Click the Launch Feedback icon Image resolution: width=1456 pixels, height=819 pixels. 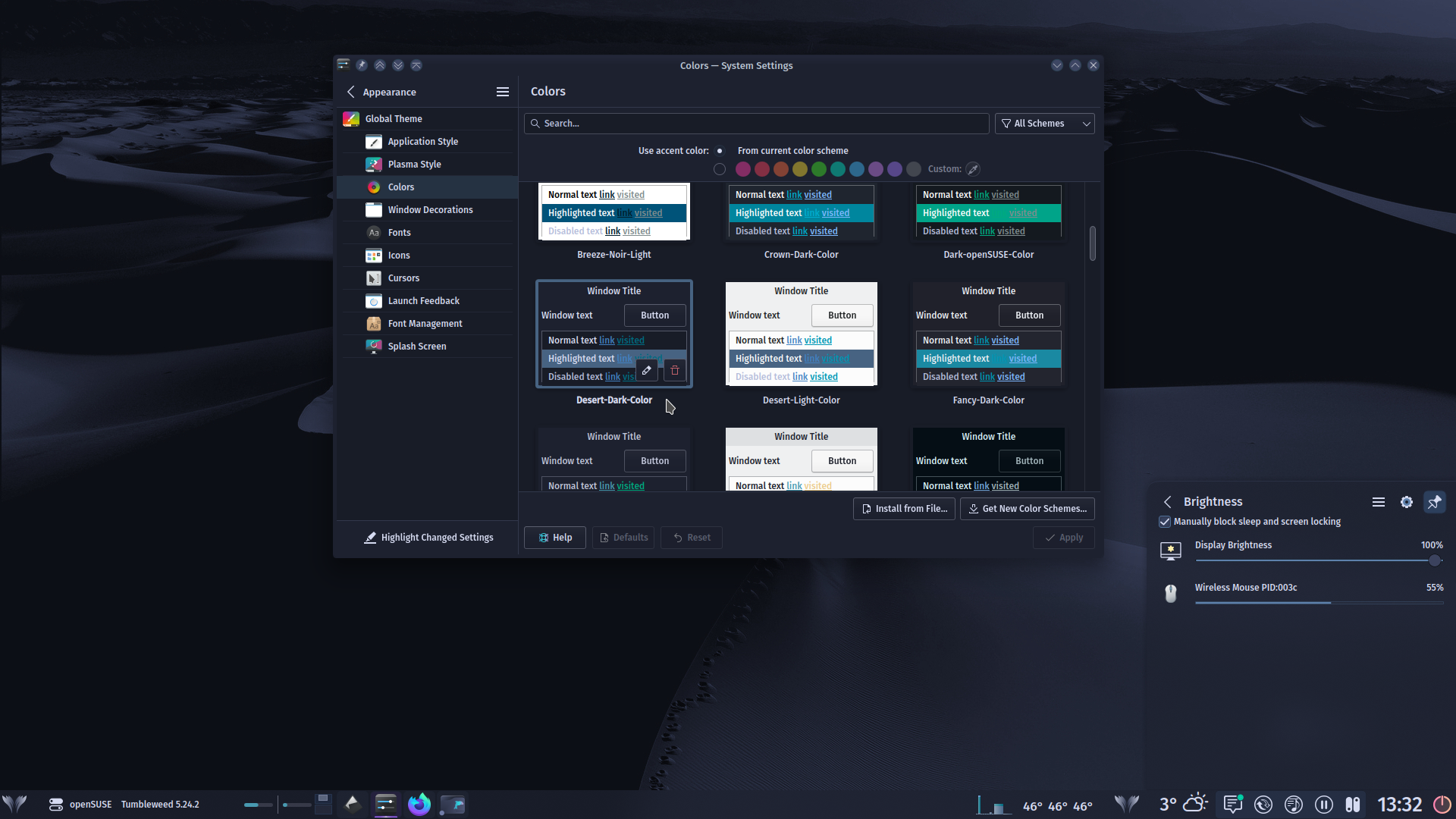[374, 301]
